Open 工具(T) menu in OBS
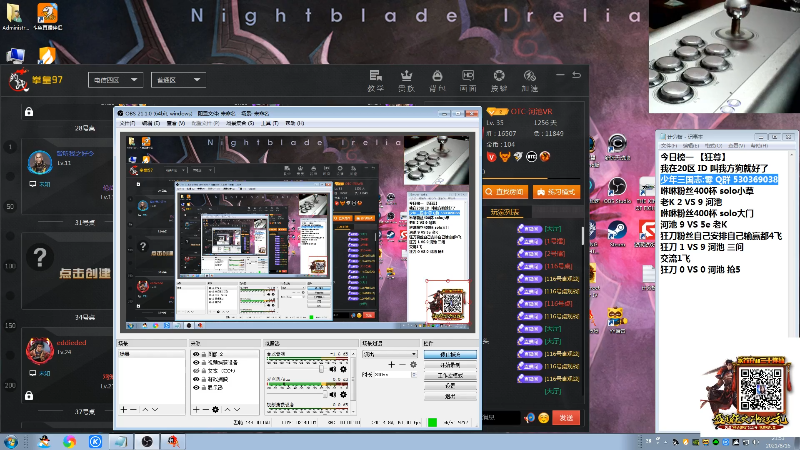 coord(270,123)
